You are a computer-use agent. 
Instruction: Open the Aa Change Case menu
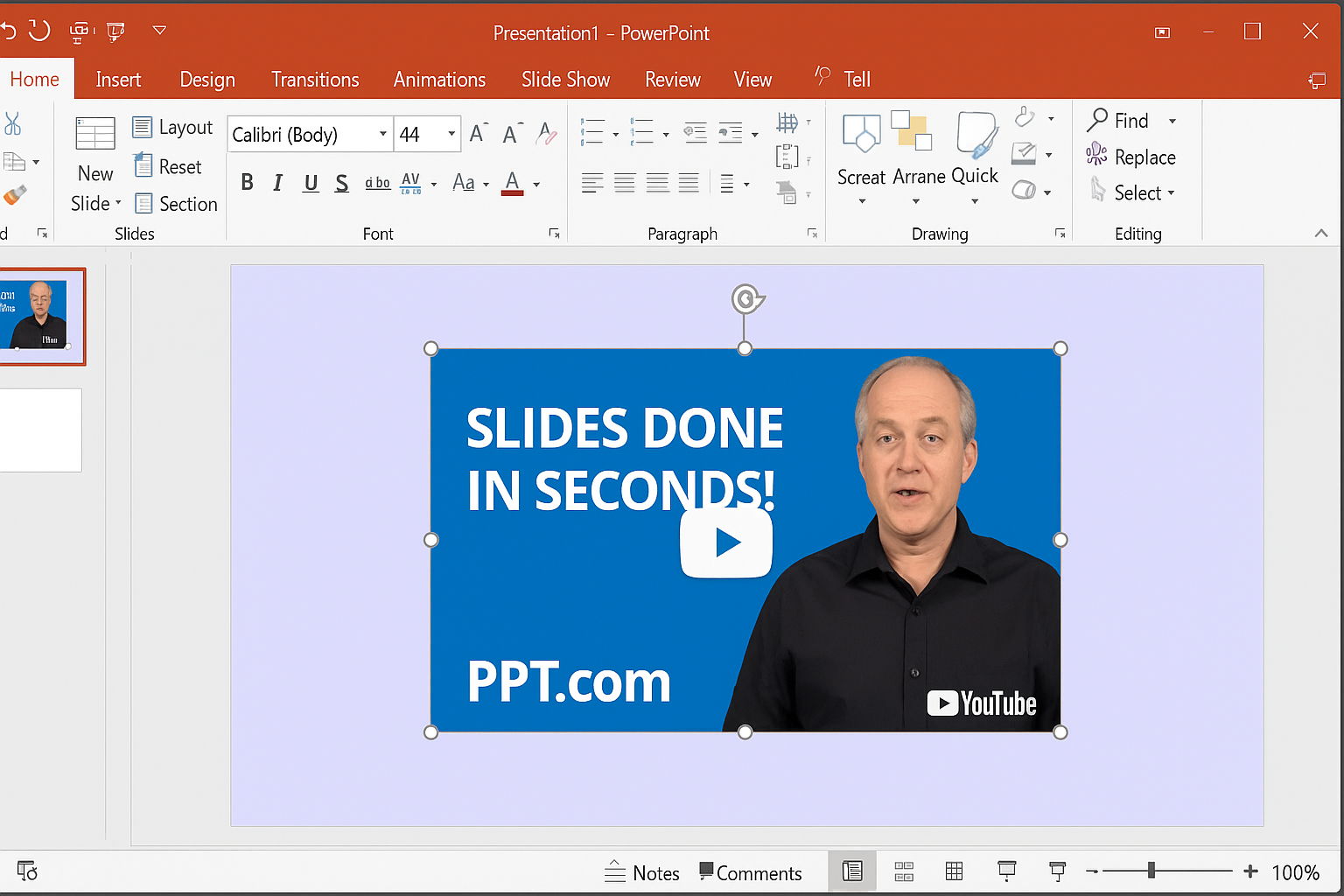click(x=470, y=183)
